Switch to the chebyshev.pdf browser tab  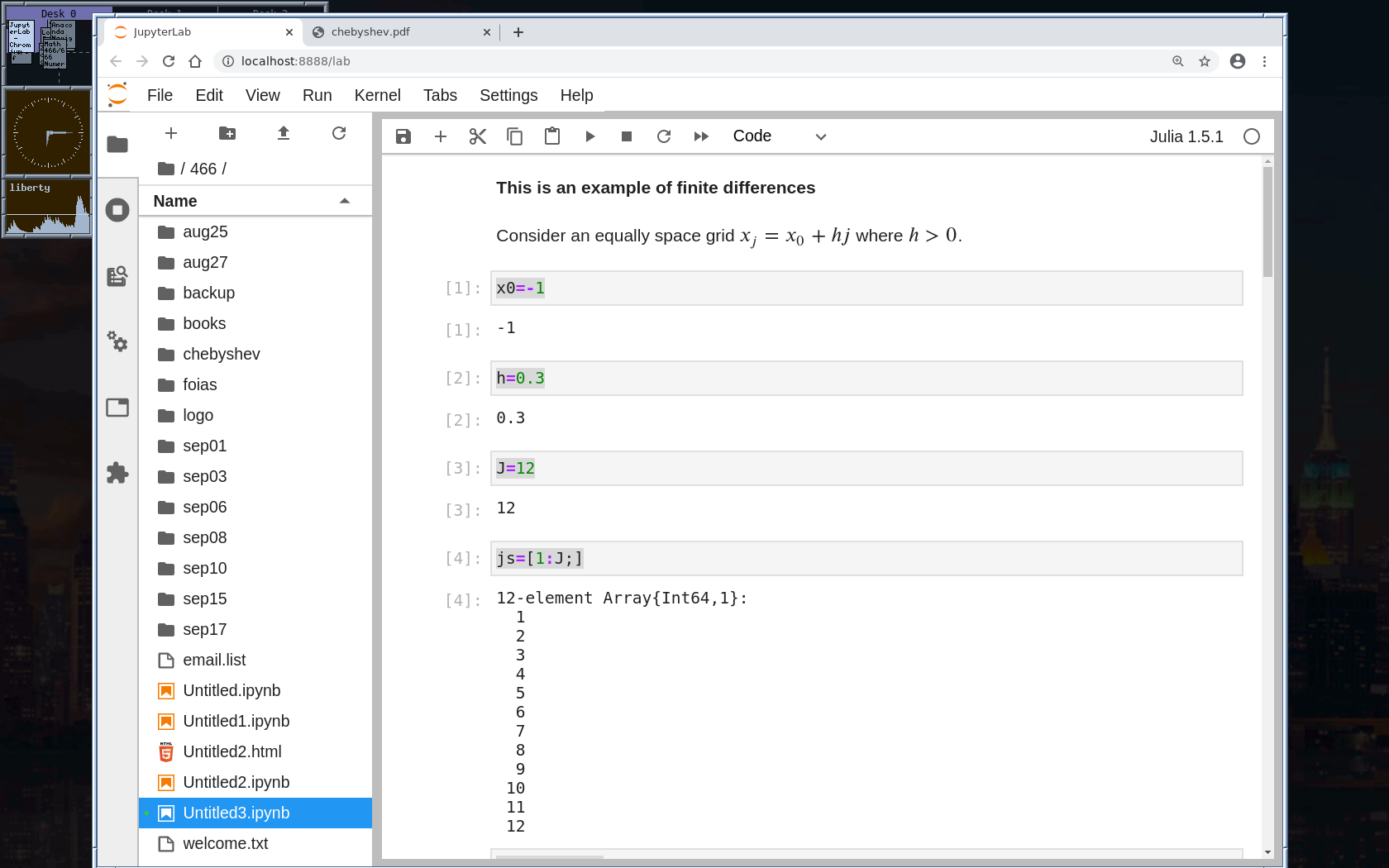pos(370,32)
